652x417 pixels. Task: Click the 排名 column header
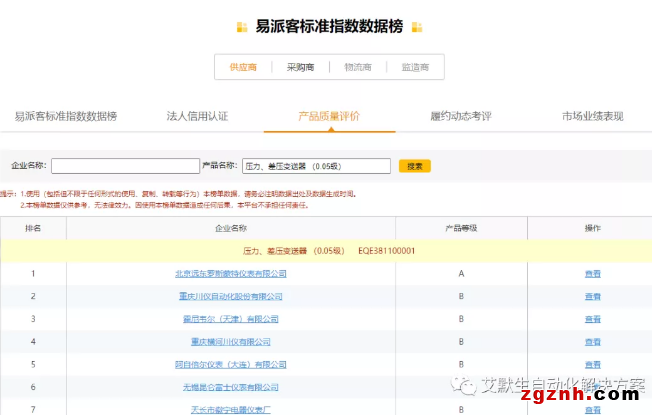tap(33, 228)
